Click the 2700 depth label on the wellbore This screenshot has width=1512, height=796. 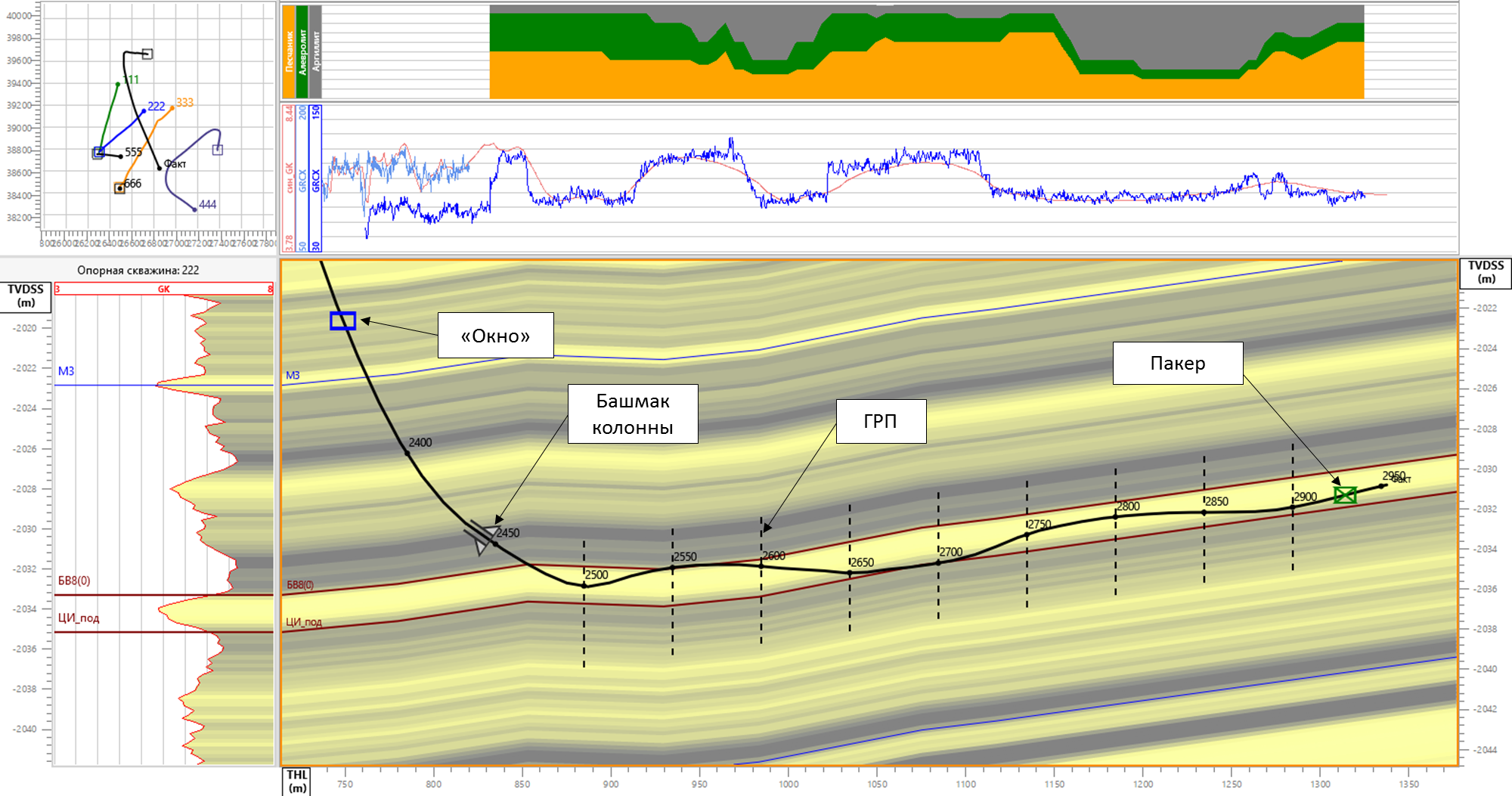point(951,552)
